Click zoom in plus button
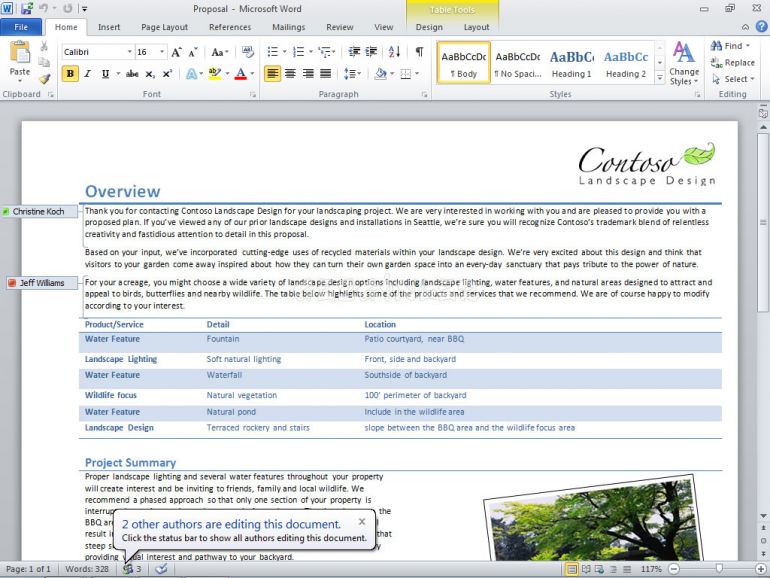 [x=761, y=569]
